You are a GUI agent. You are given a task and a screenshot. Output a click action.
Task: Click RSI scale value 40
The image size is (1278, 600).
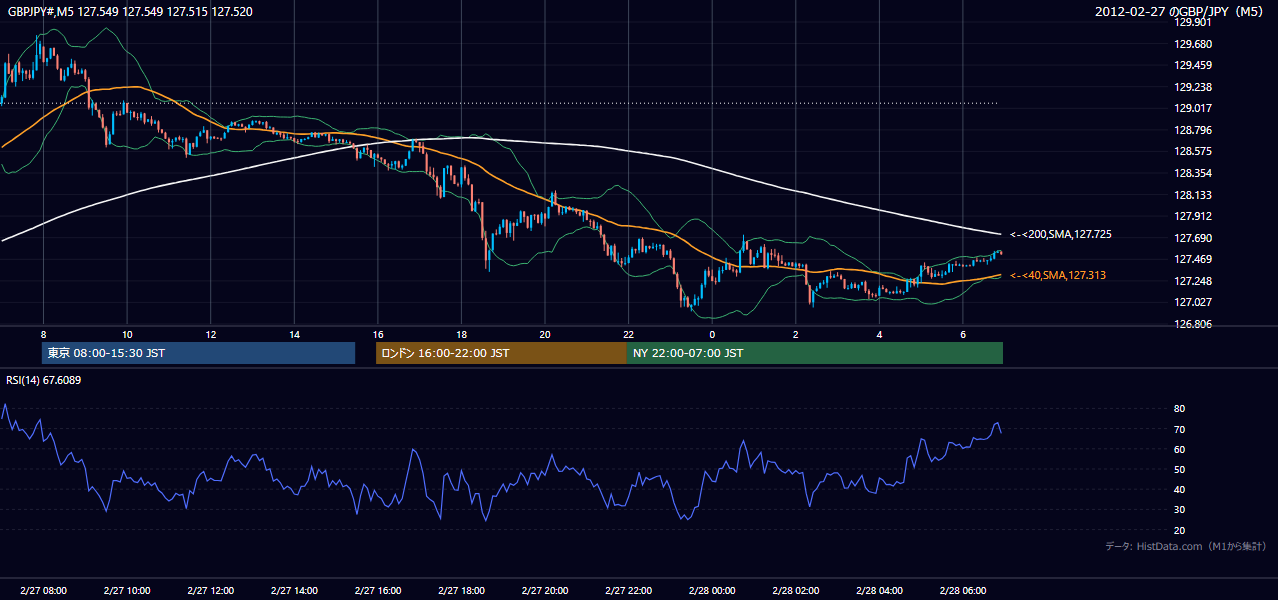1180,489
